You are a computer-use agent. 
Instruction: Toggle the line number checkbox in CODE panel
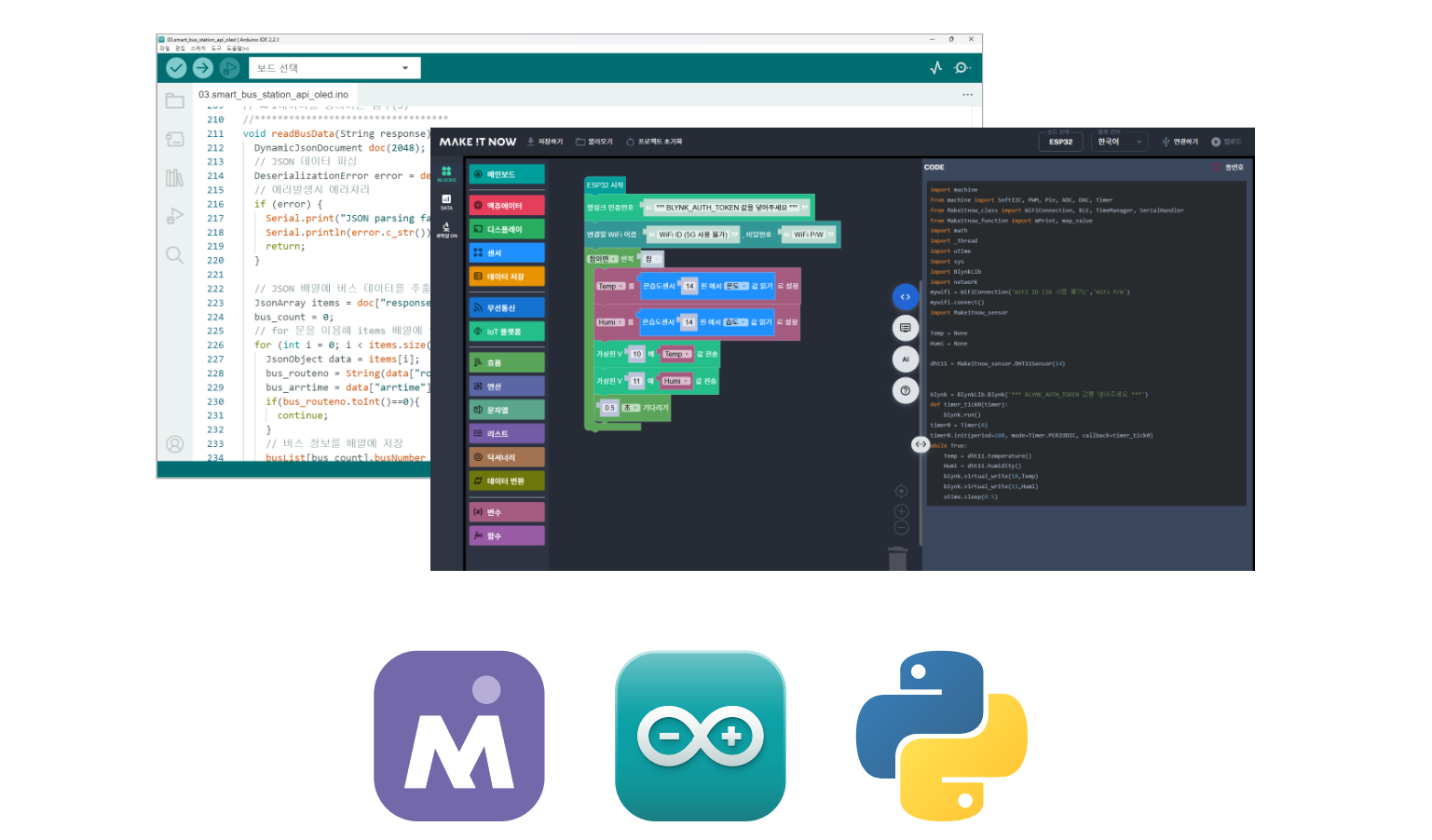(1217, 168)
